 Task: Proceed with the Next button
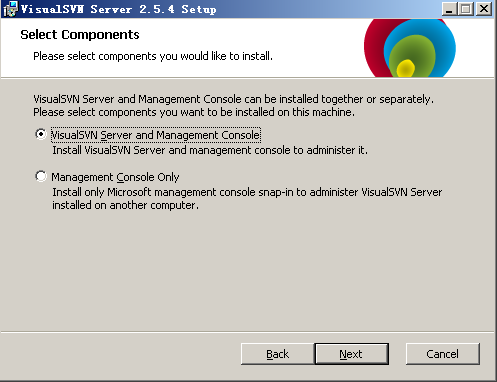(351, 354)
